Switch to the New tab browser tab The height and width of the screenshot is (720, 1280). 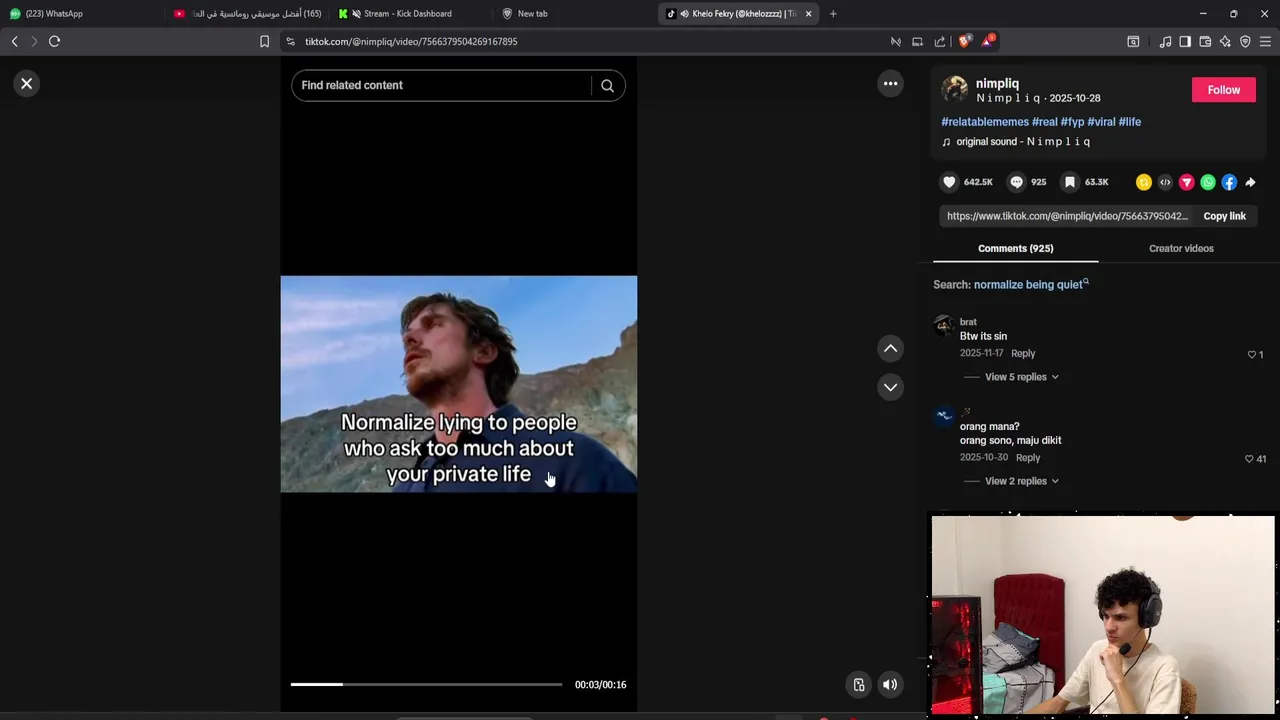574,14
